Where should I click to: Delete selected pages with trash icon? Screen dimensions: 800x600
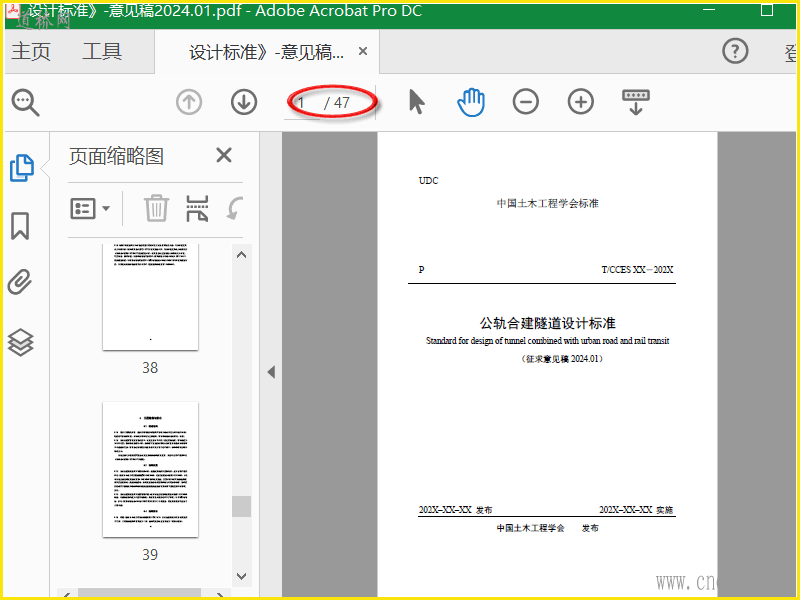156,208
